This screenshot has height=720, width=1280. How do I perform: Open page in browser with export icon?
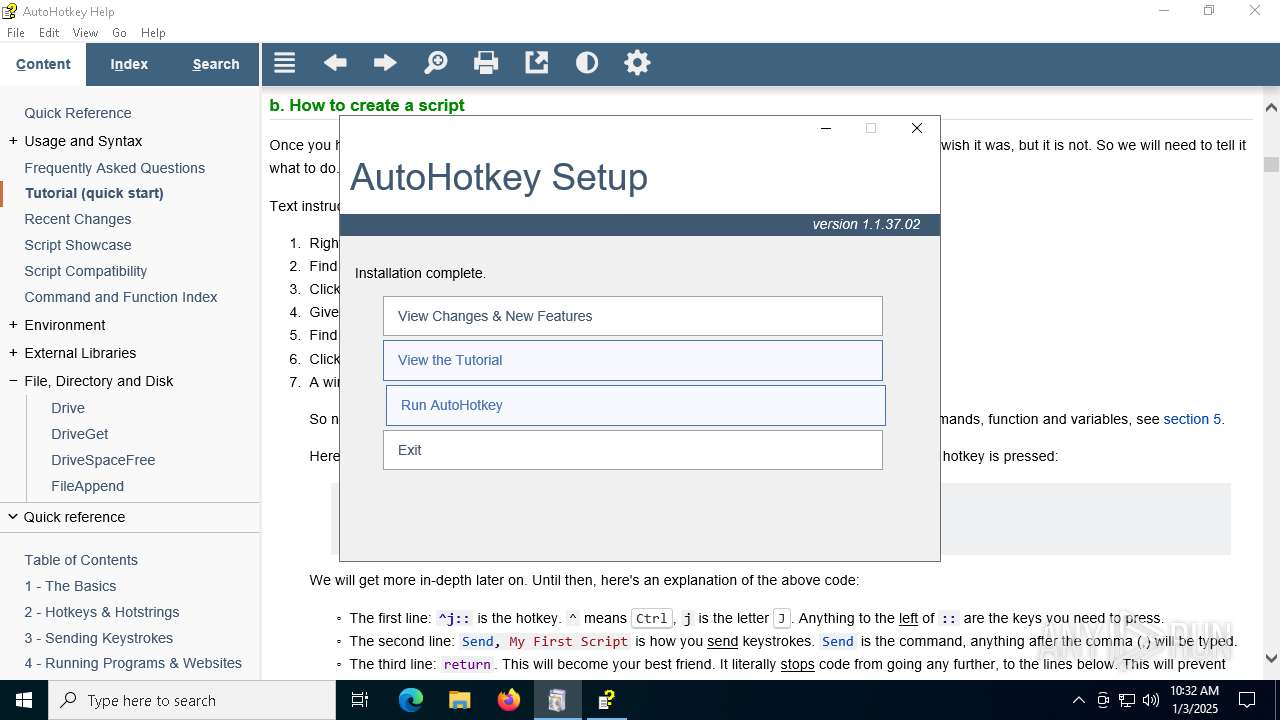pyautogui.click(x=537, y=63)
